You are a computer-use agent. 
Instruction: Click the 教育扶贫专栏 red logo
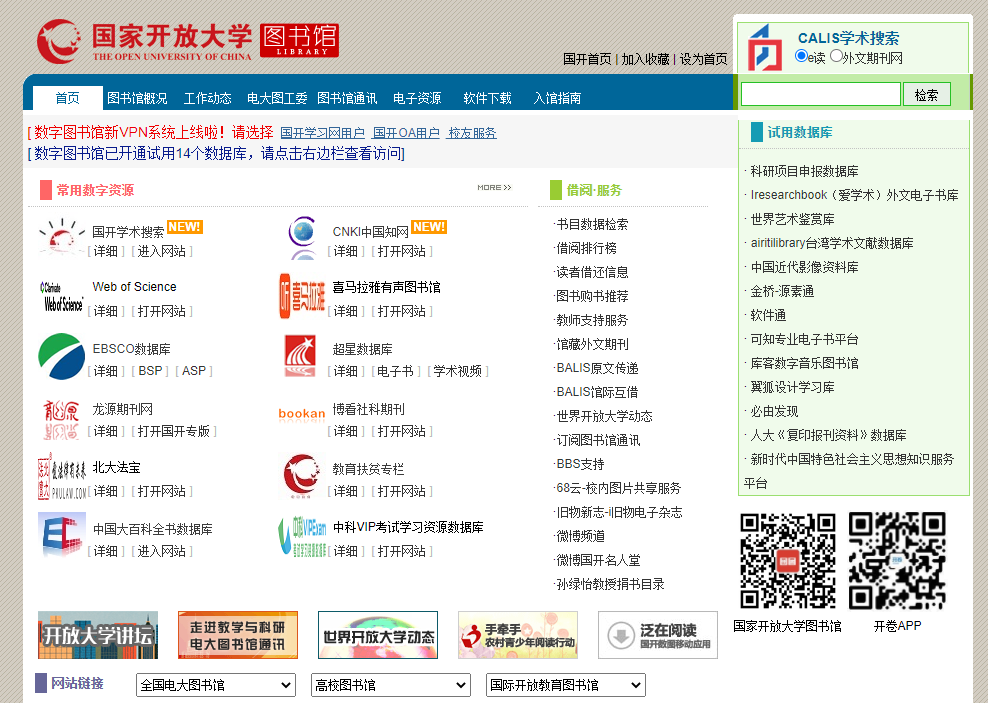[x=302, y=476]
